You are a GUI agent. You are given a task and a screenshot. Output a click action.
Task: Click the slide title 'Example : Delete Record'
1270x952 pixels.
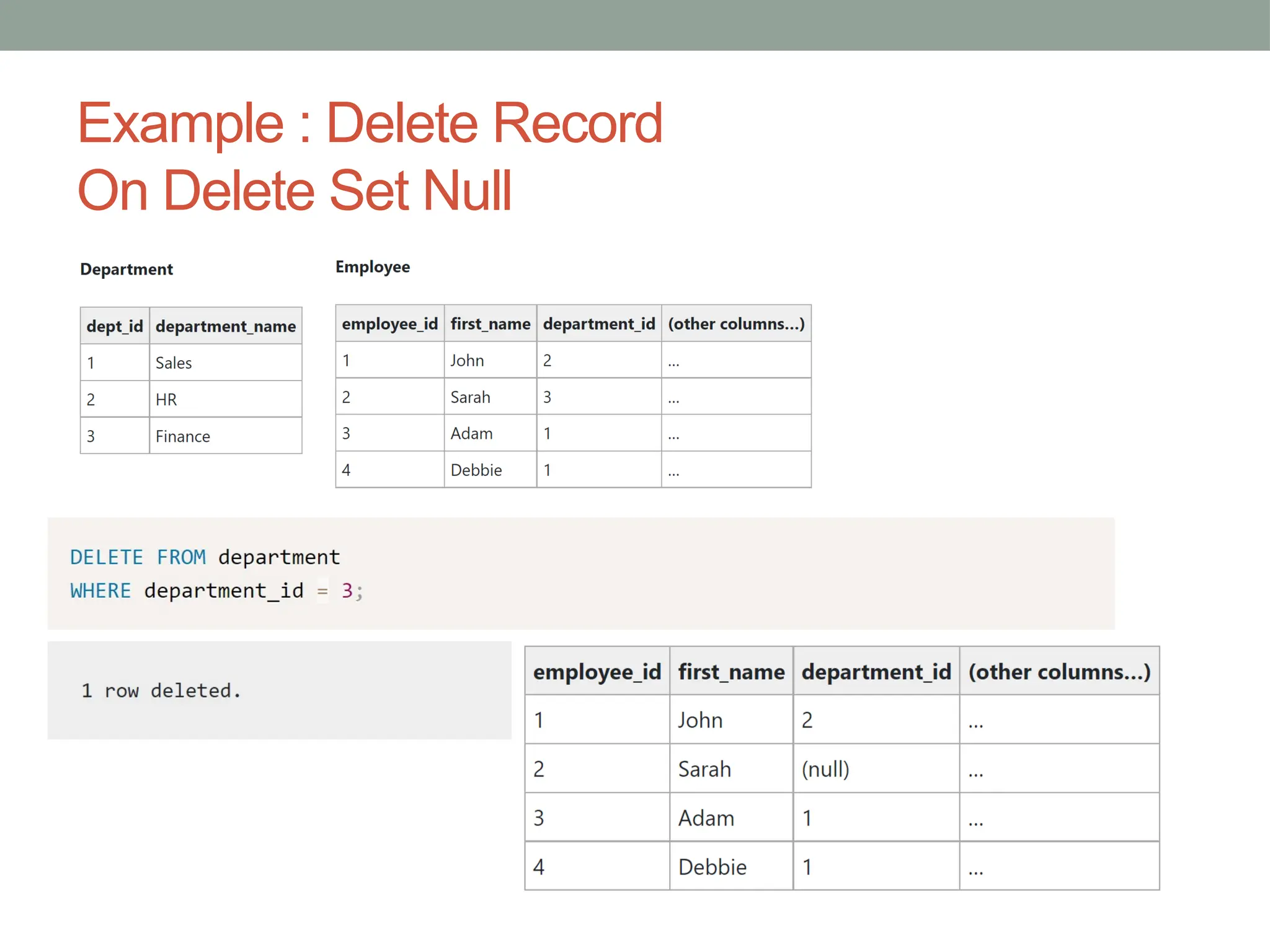click(370, 124)
